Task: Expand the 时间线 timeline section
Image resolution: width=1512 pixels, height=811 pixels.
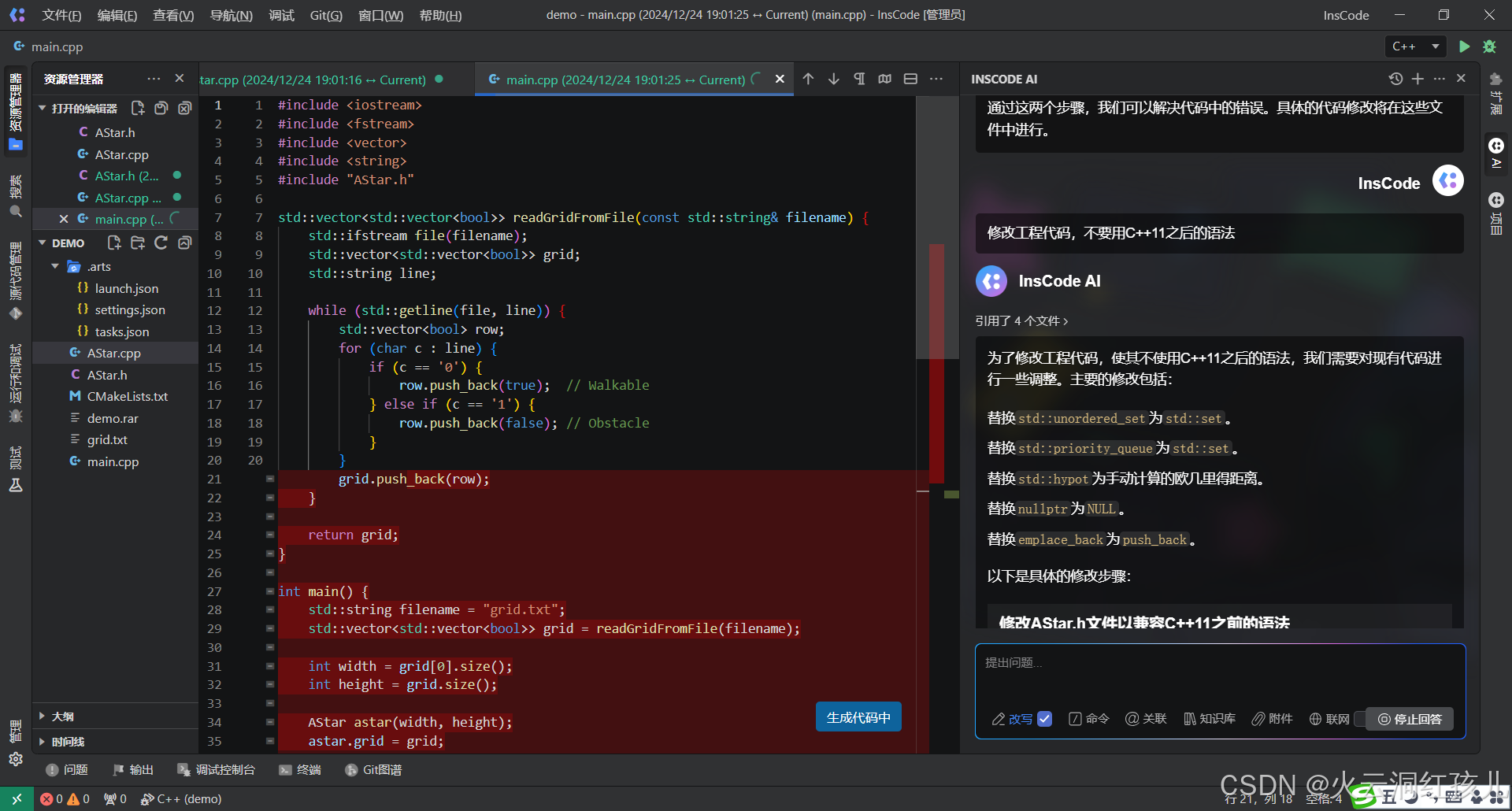Action: (43, 742)
